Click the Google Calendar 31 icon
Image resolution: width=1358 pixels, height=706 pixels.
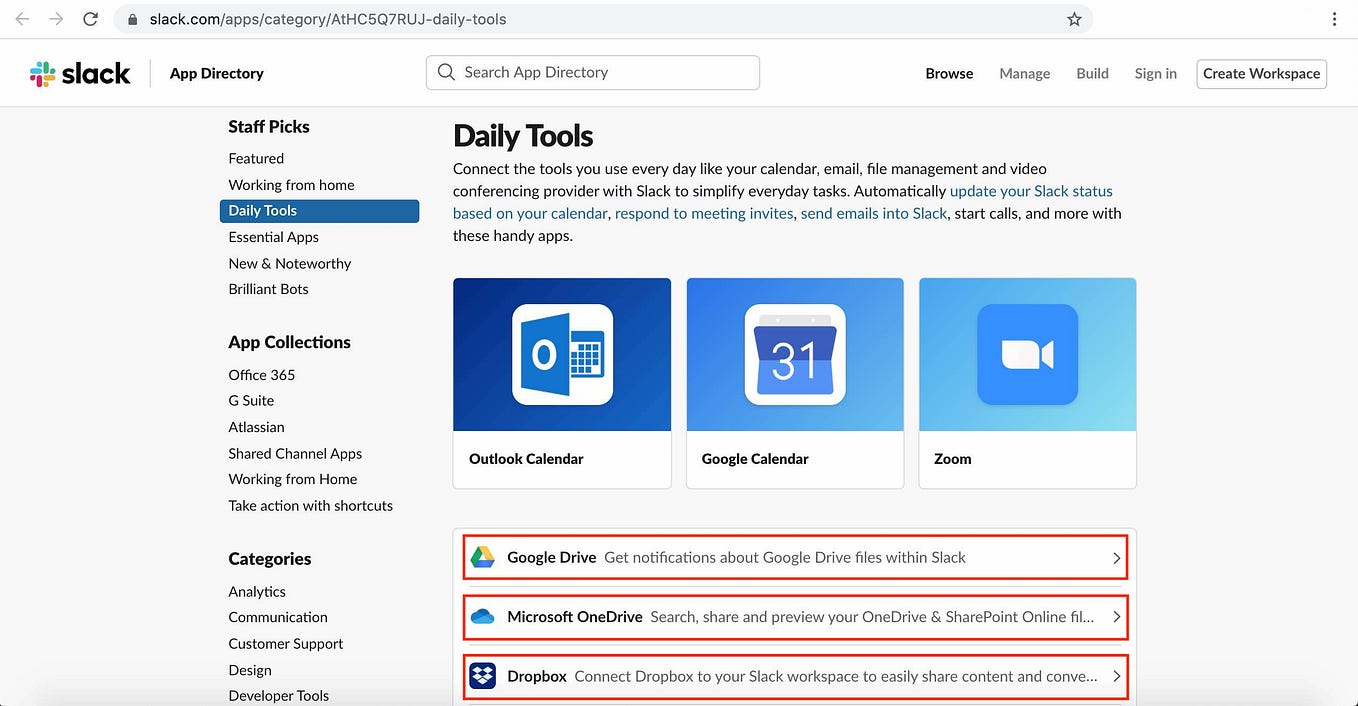point(794,354)
